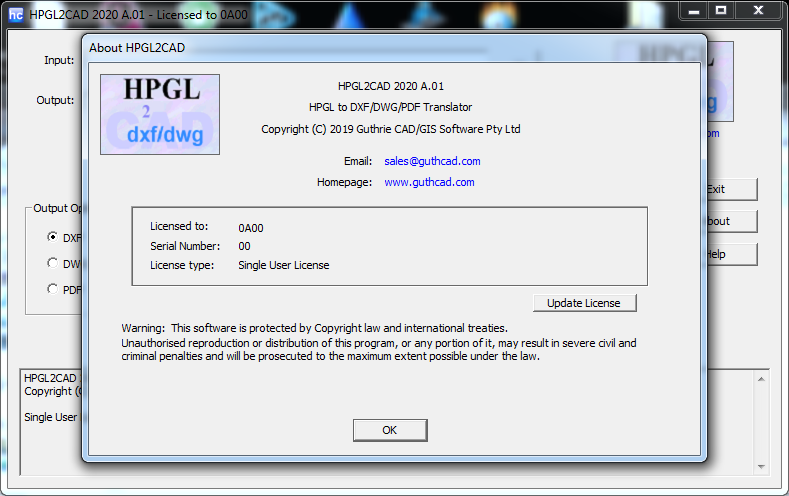Click the About button in main window
789x496 pixels.
pyautogui.click(x=732, y=221)
